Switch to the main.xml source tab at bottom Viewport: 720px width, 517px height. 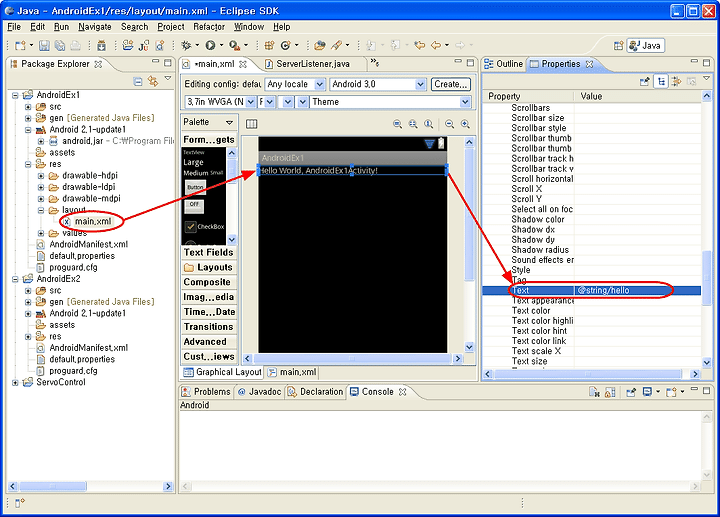coord(292,372)
